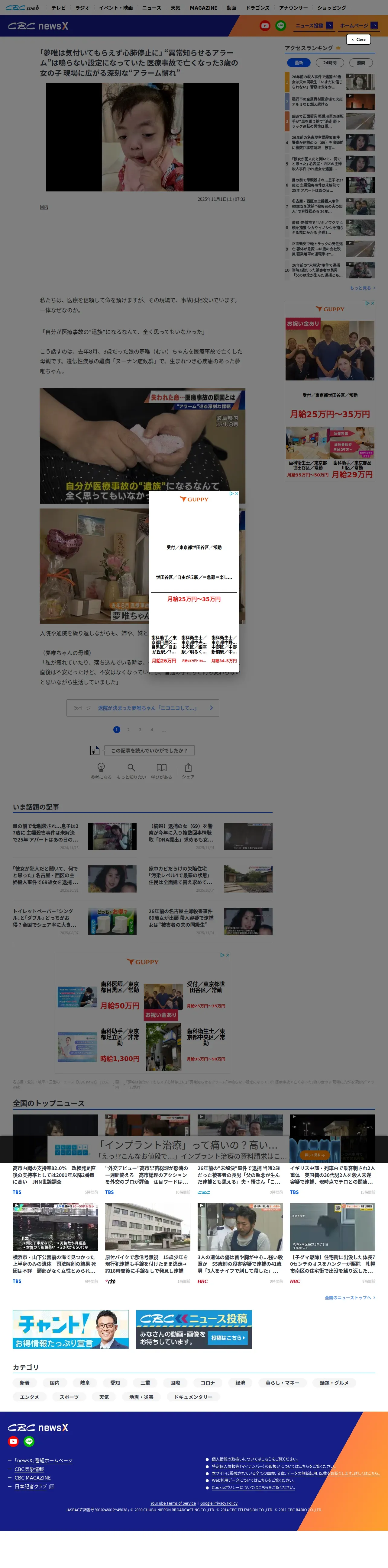Click the 全国のニューストップへ link
The height and width of the screenshot is (1568, 388).
350,1298
